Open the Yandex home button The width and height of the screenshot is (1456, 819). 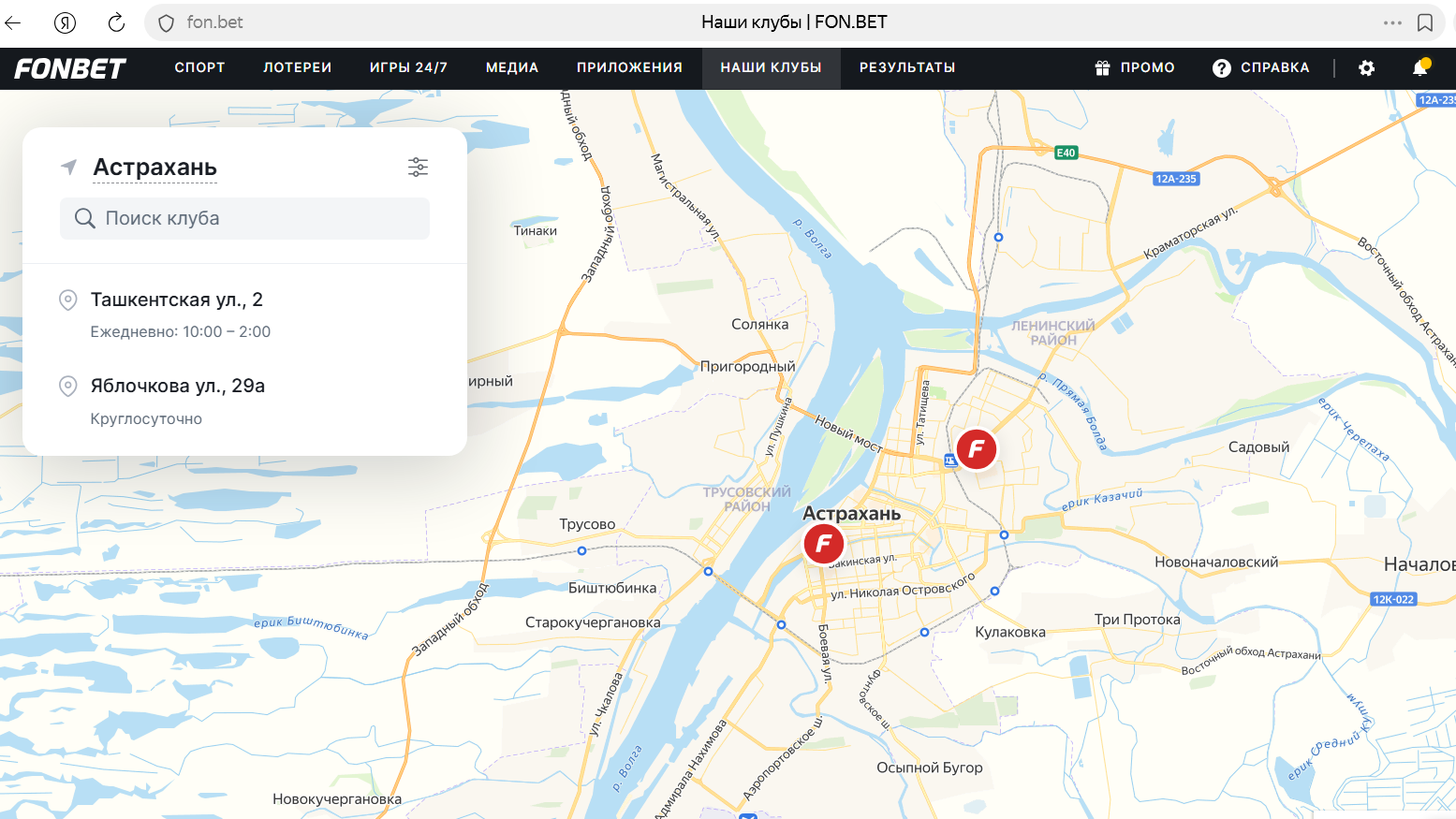click(65, 22)
